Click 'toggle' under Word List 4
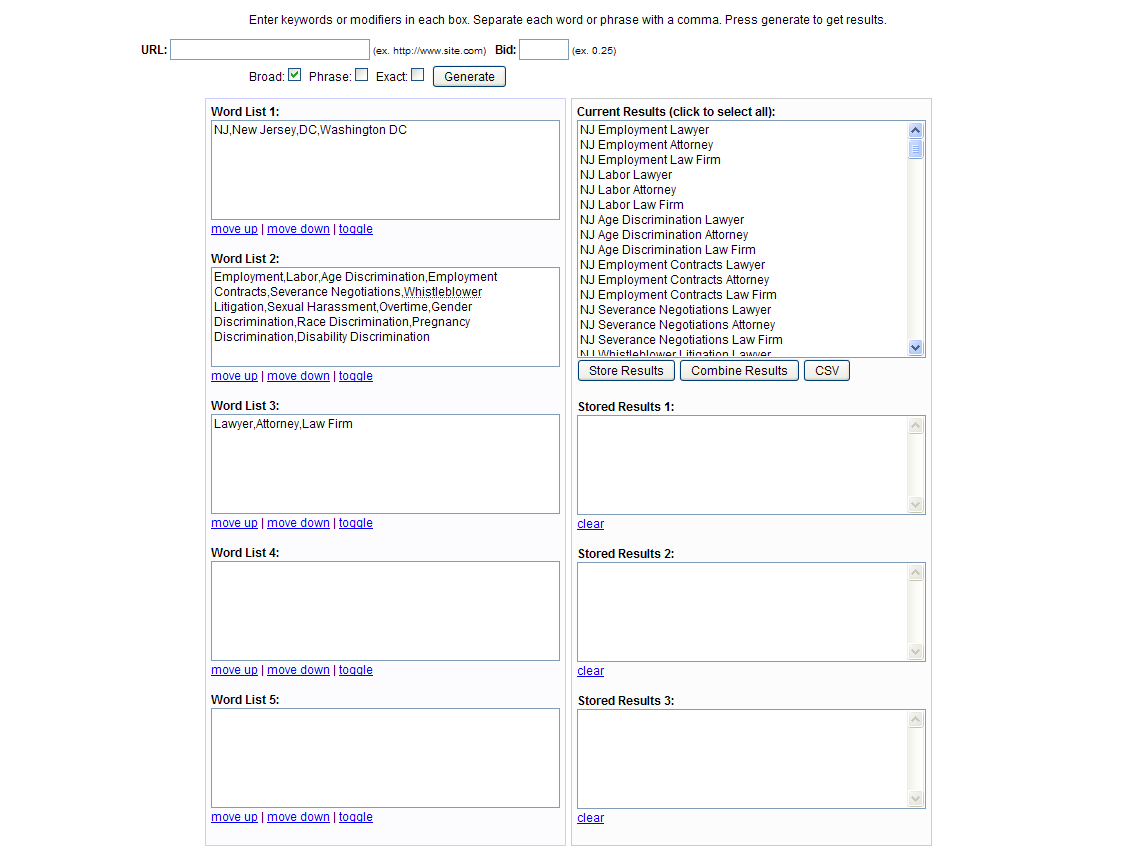 [356, 670]
